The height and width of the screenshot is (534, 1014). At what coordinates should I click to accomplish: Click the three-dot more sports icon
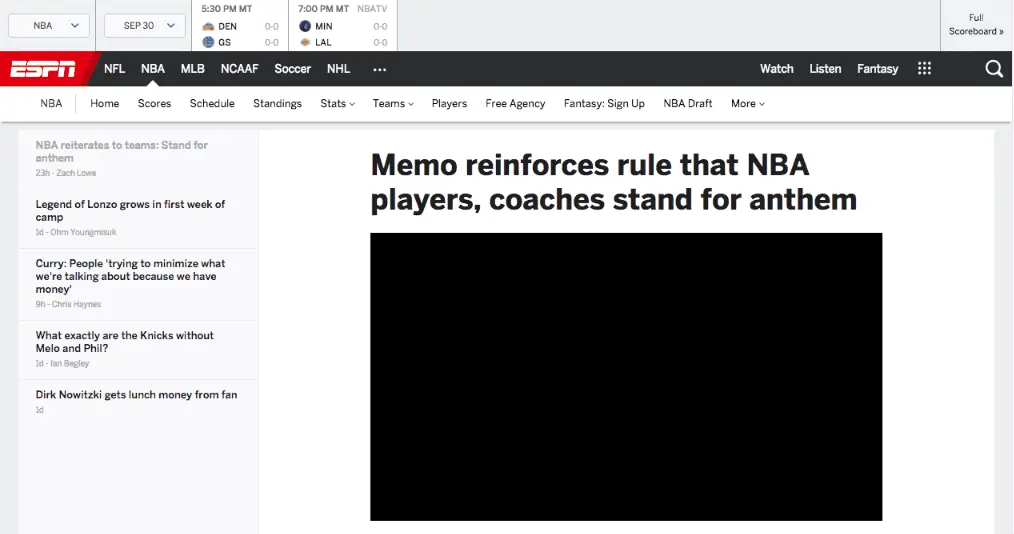379,69
